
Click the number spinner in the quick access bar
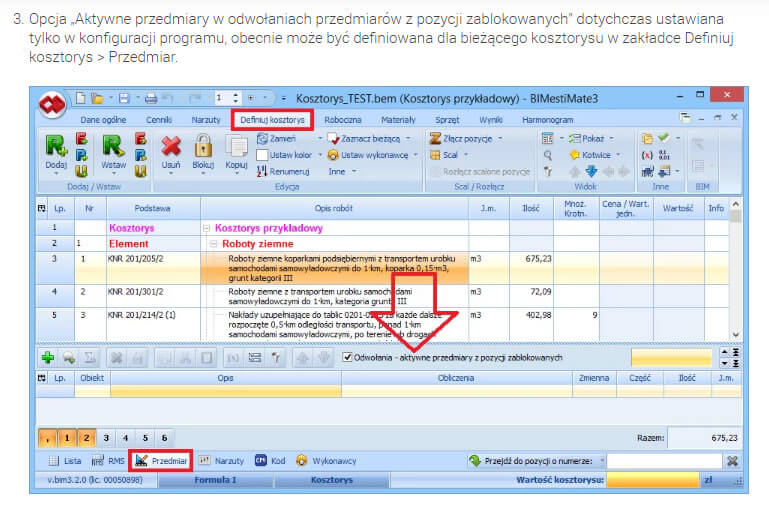pos(236,98)
